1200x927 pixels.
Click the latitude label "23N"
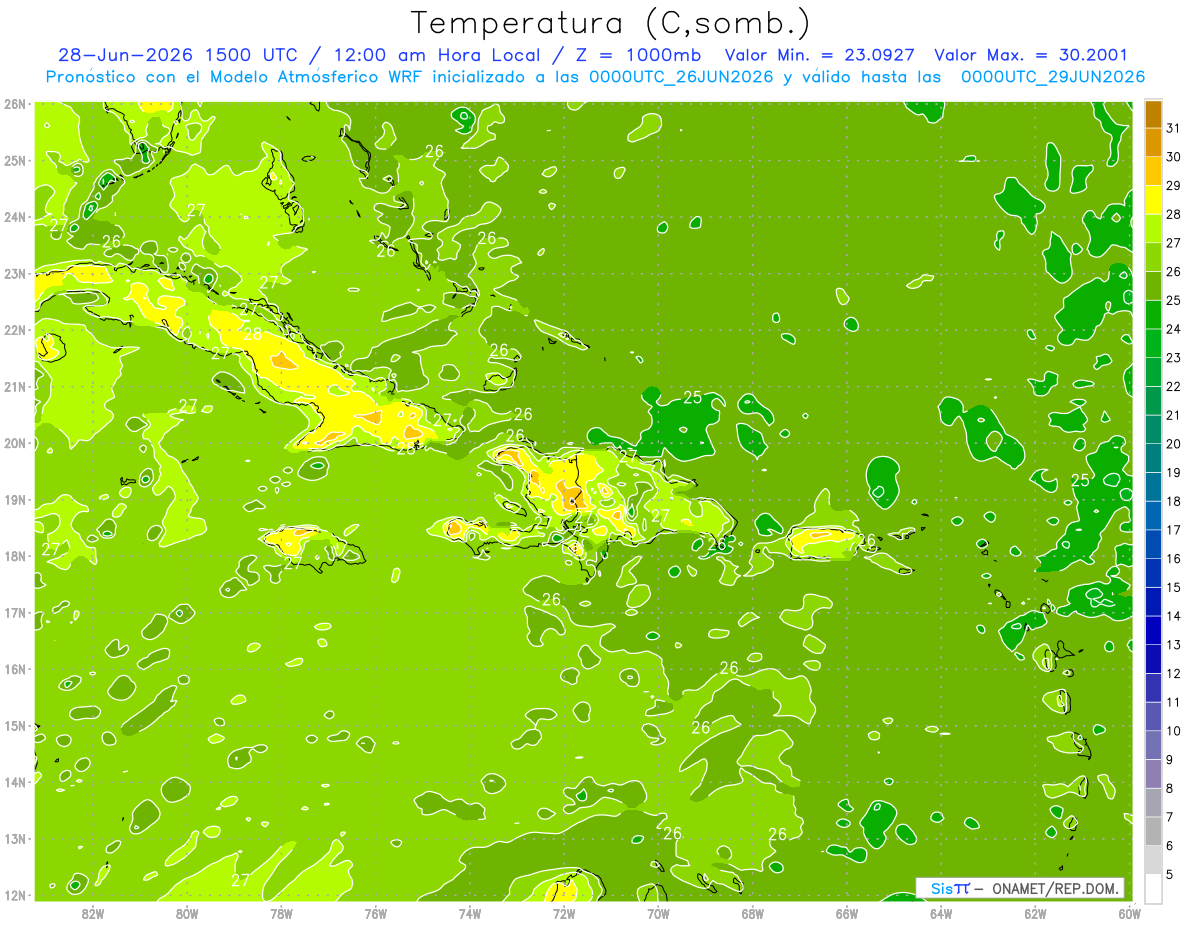click(15, 273)
